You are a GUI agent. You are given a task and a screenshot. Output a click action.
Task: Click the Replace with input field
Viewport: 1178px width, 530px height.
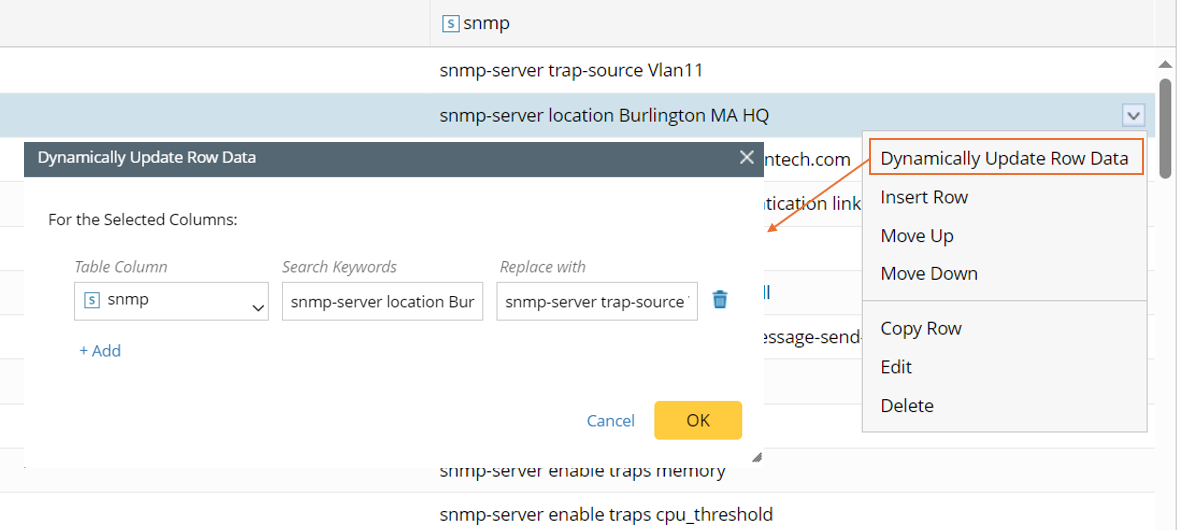[x=597, y=302]
